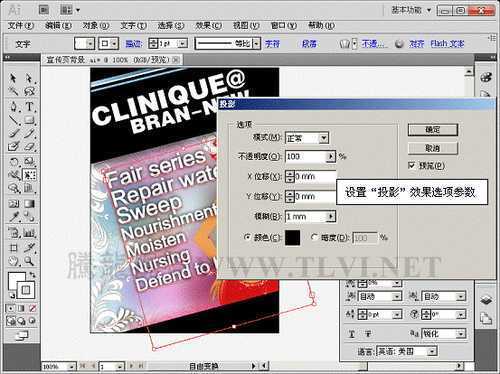Open the stroke weight 1 pt dropdown
The height and width of the screenshot is (374, 500).
click(182, 44)
